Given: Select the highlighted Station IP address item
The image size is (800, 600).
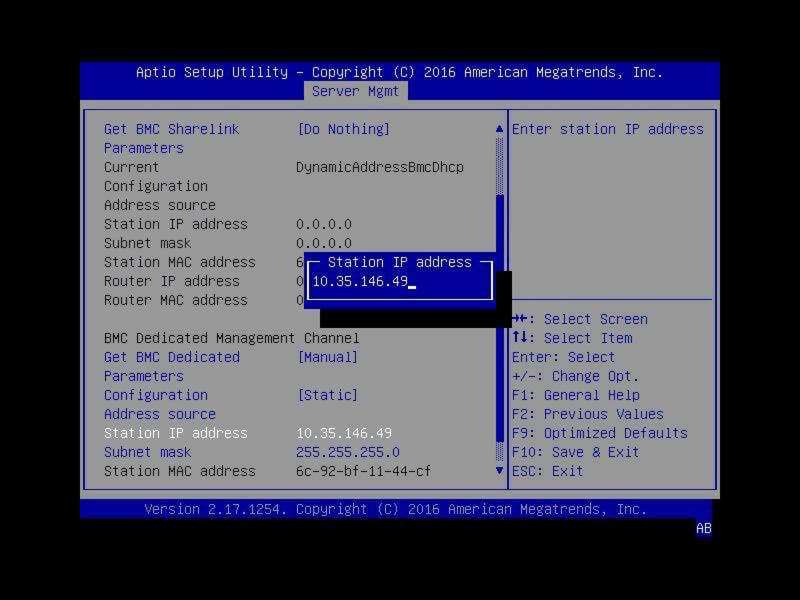Looking at the screenshot, I should coord(175,433).
